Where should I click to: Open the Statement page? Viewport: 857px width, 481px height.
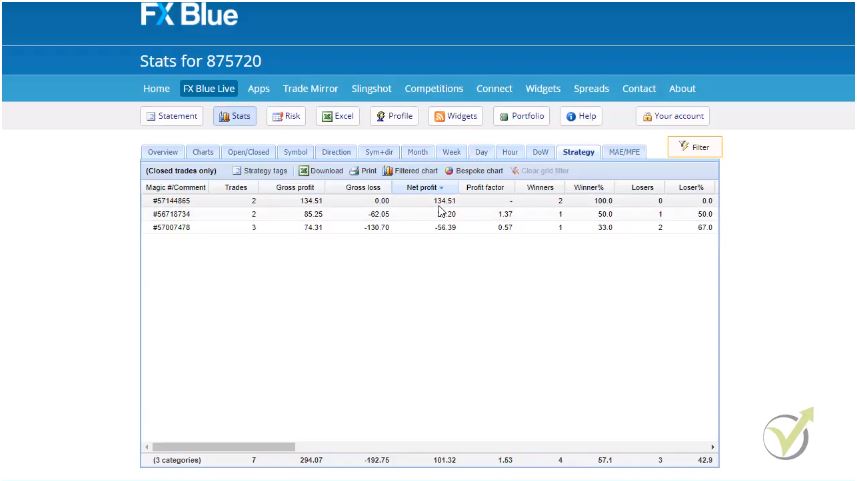click(x=172, y=116)
